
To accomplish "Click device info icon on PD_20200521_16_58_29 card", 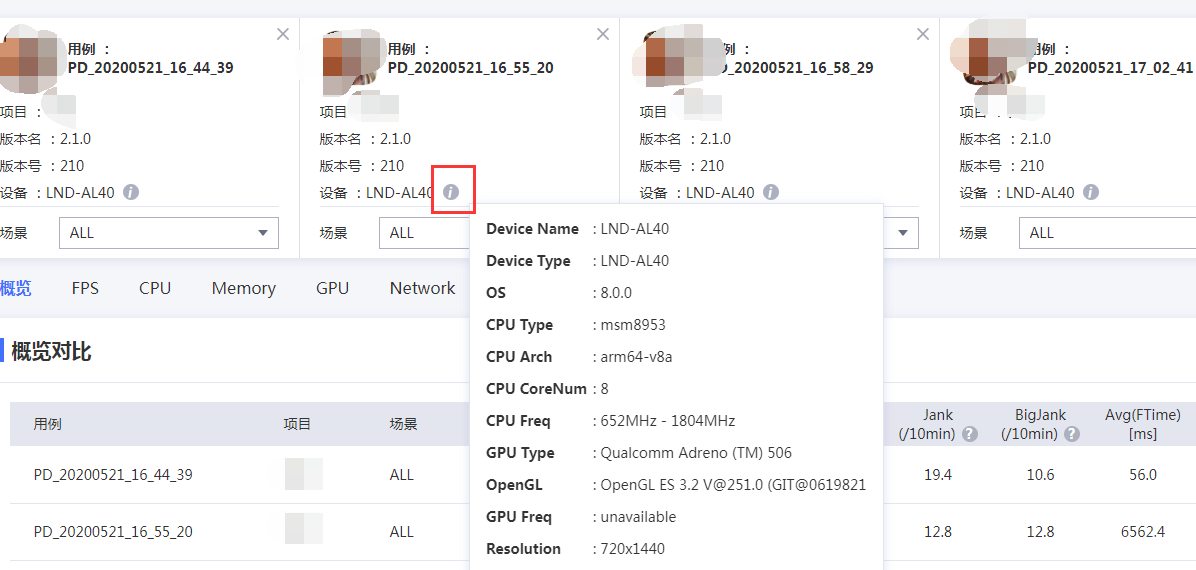I will click(771, 192).
